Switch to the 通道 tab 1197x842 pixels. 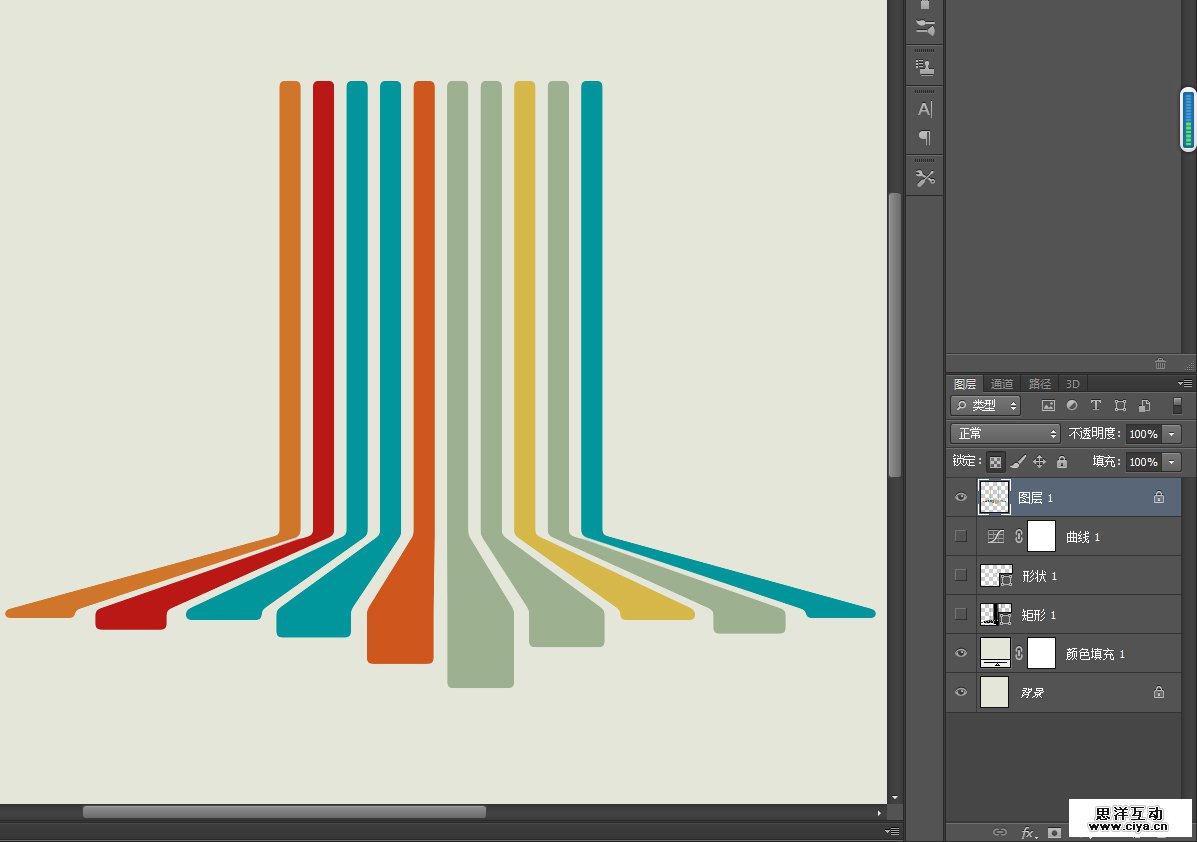coord(1002,384)
